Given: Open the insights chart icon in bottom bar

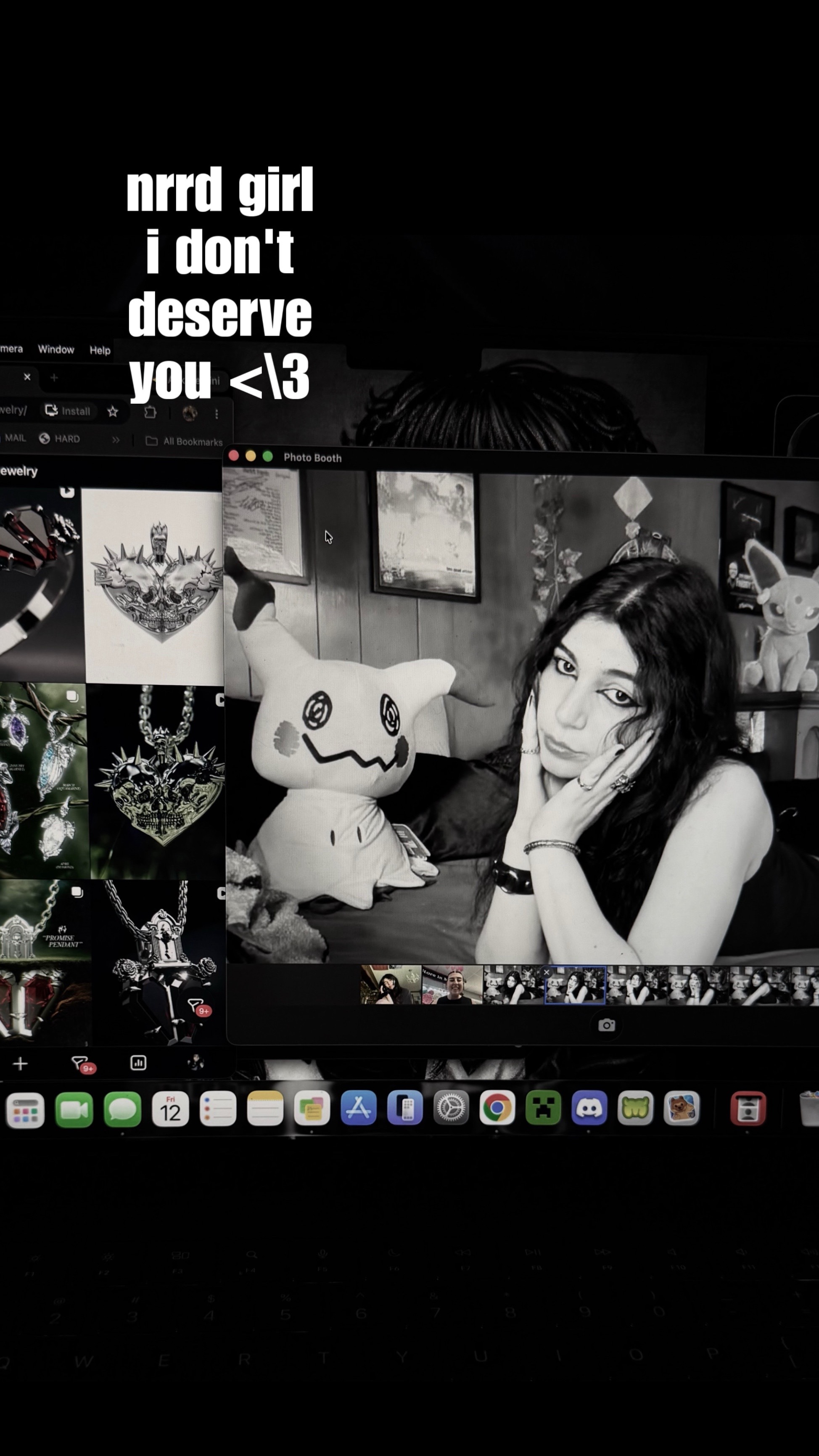Looking at the screenshot, I should [138, 1063].
